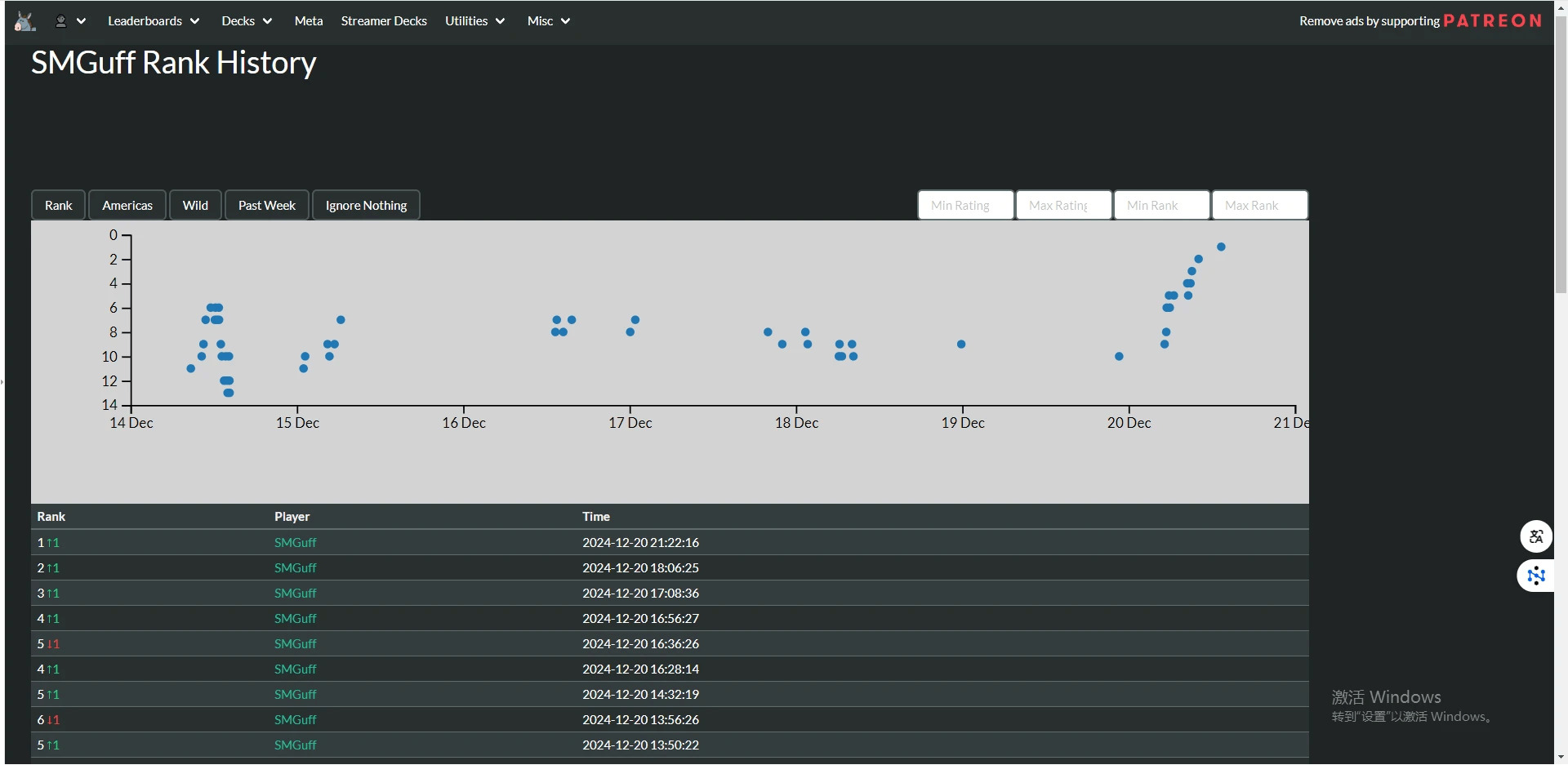Open the Streamer Decks page
Screen dimensions: 1568x765
click(x=384, y=21)
